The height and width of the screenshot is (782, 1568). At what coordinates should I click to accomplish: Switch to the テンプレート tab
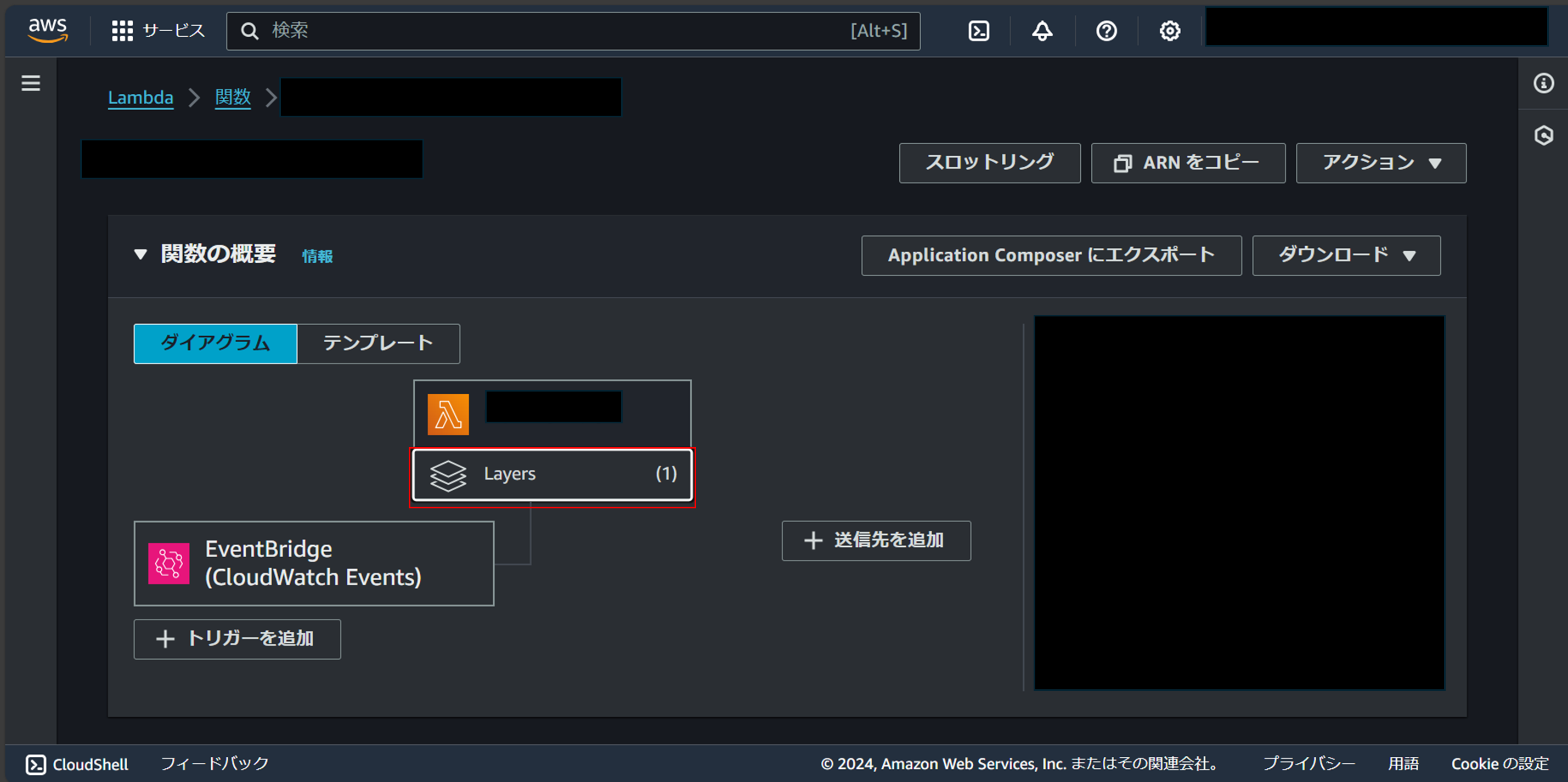[377, 343]
